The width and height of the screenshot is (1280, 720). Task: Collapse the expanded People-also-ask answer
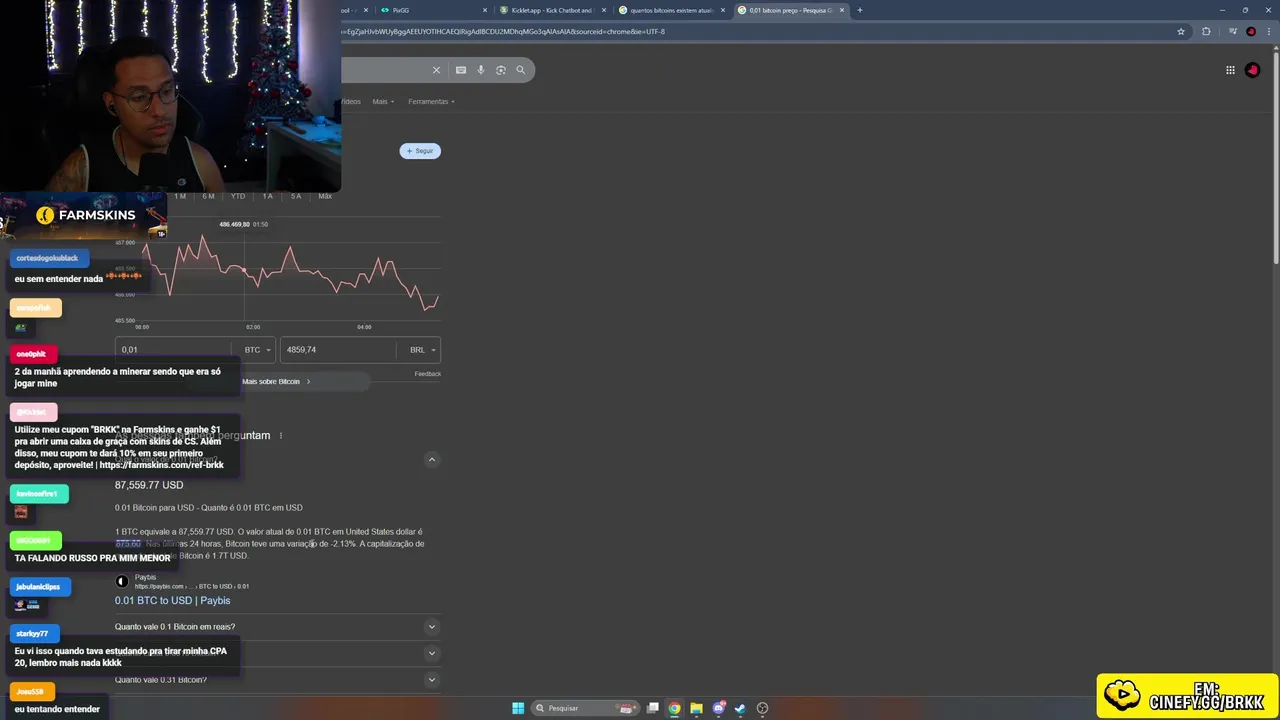[432, 460]
